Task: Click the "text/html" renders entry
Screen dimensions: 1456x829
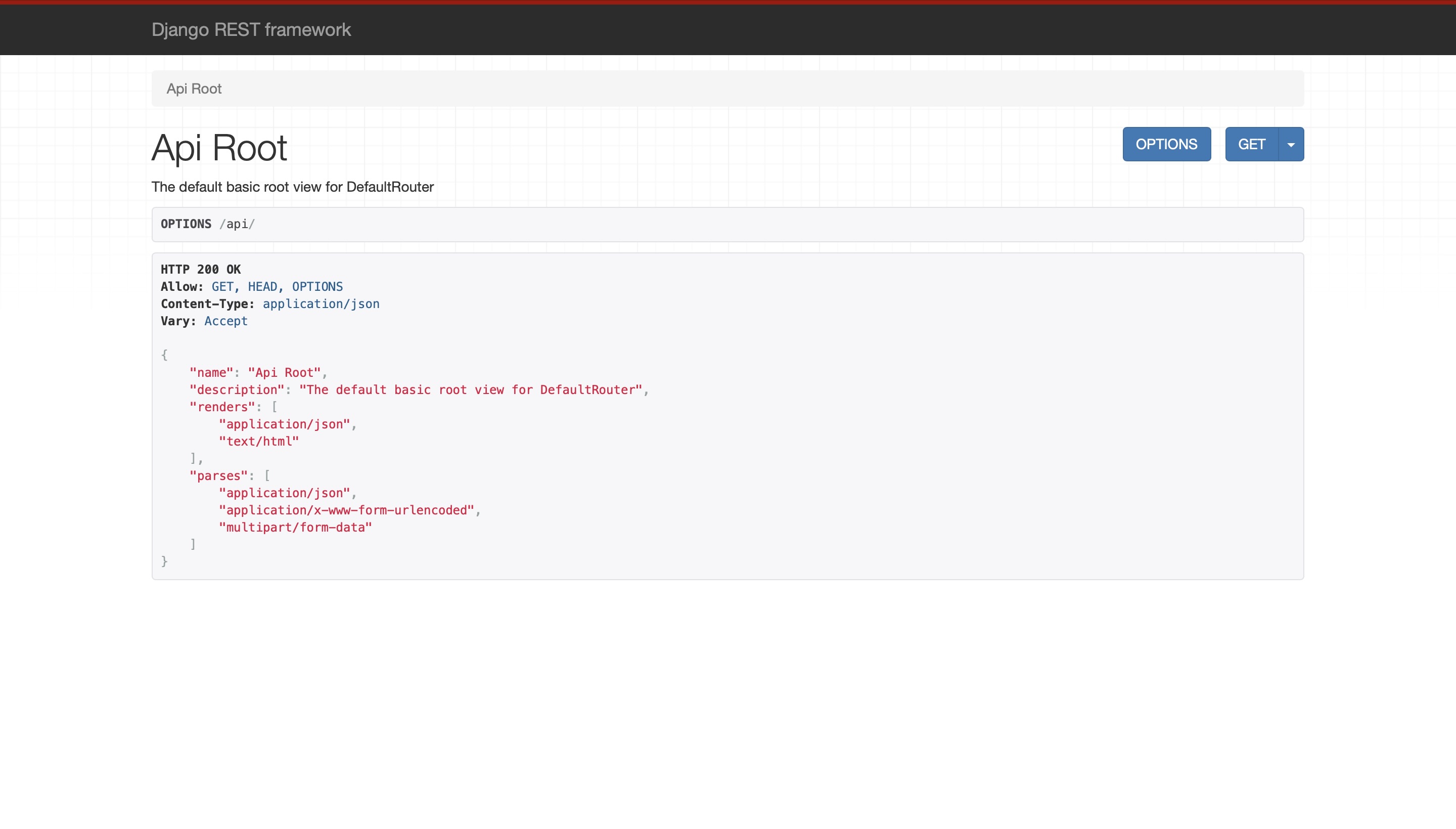Action: pyautogui.click(x=259, y=441)
